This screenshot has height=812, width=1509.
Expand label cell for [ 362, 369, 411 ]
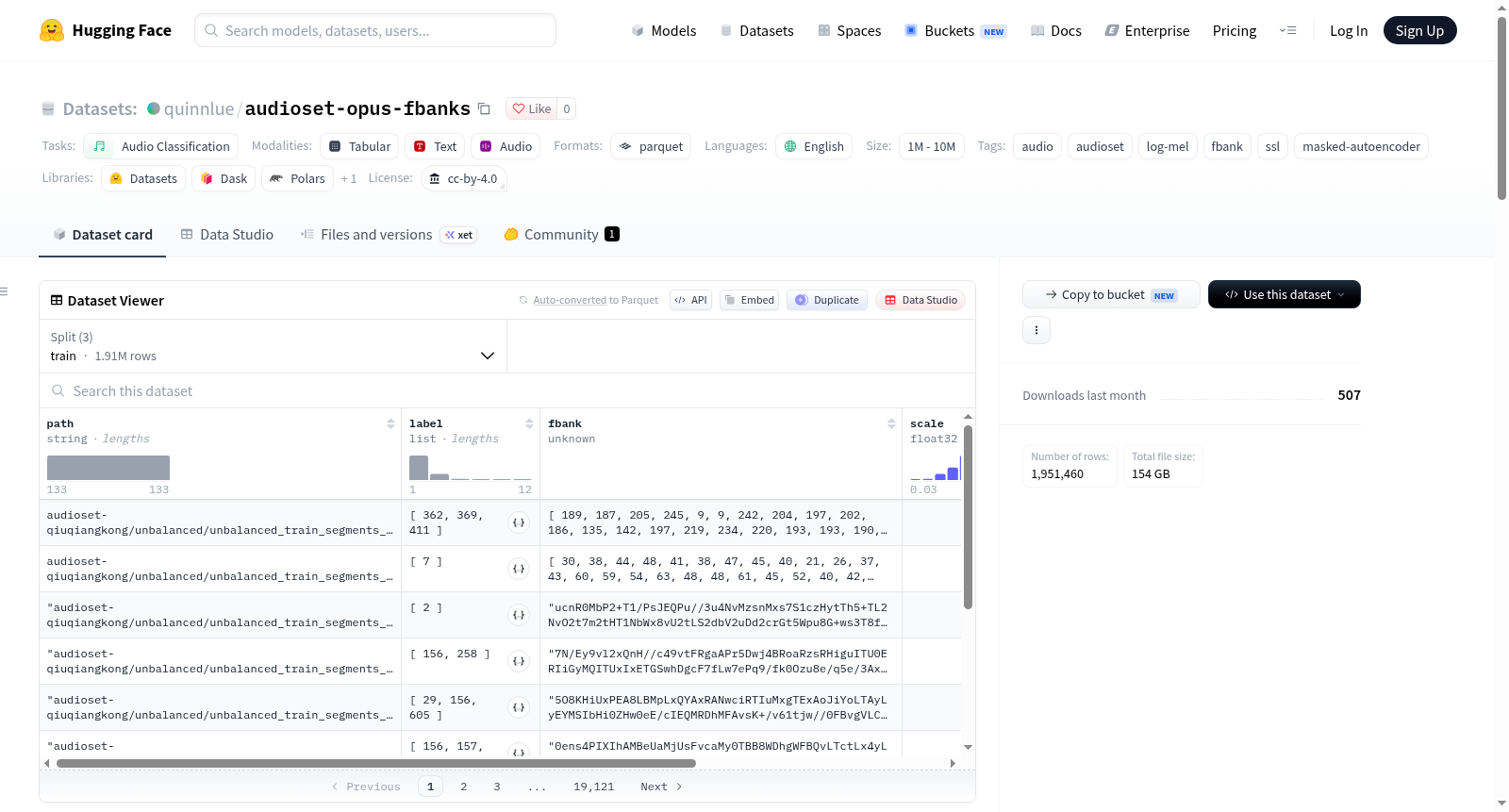(519, 522)
